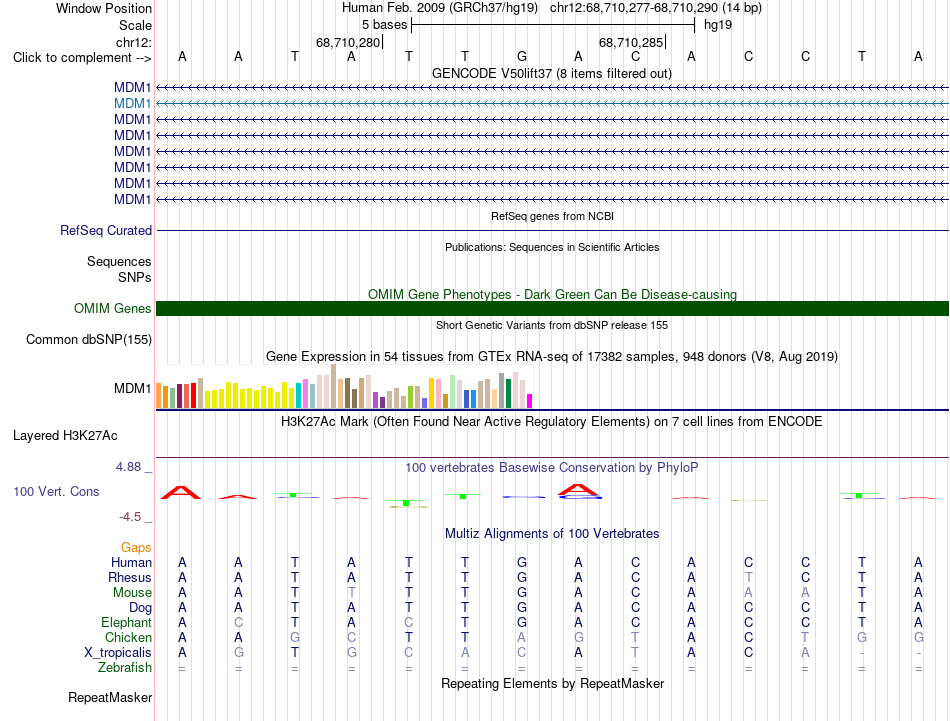
Task: Select the Rhesus species row label
Action: coord(130,577)
